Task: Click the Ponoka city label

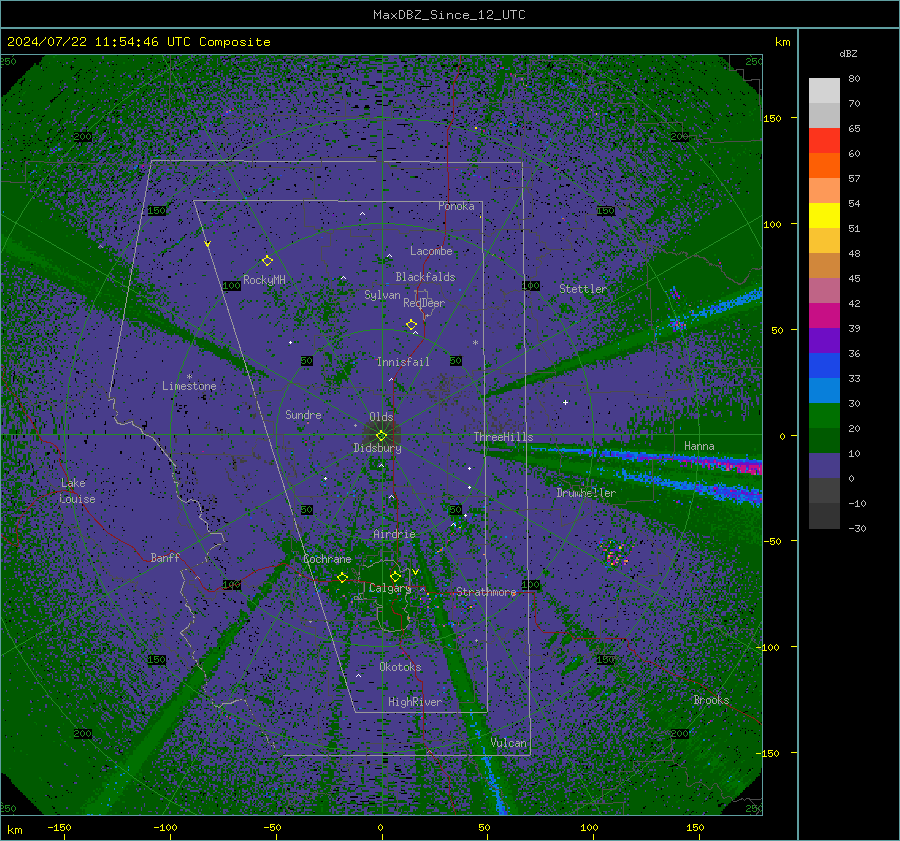Action: coord(456,206)
